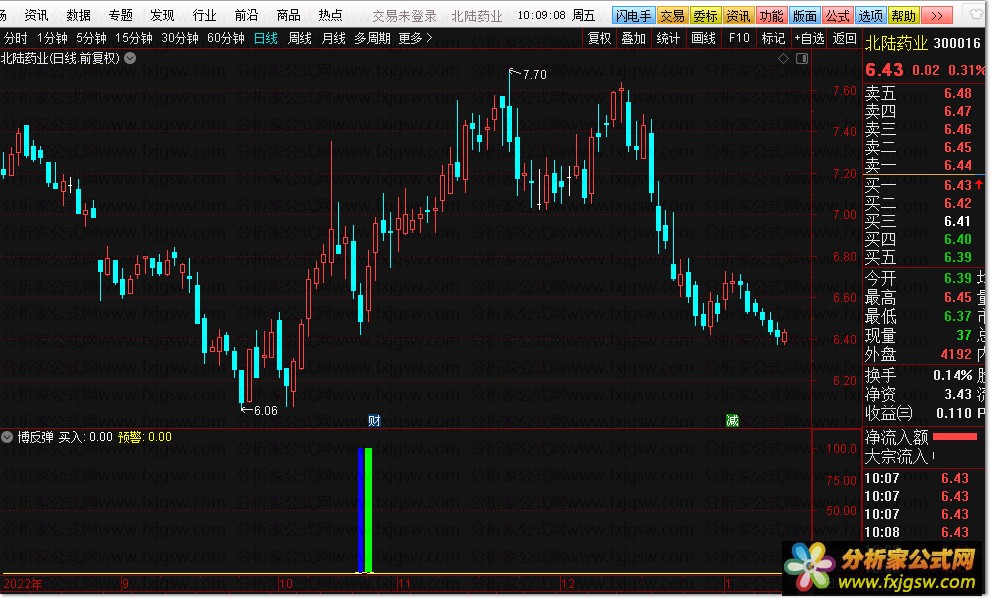The width and height of the screenshot is (992, 599).
Task: Switch to 15分钟 period
Action: [134, 39]
